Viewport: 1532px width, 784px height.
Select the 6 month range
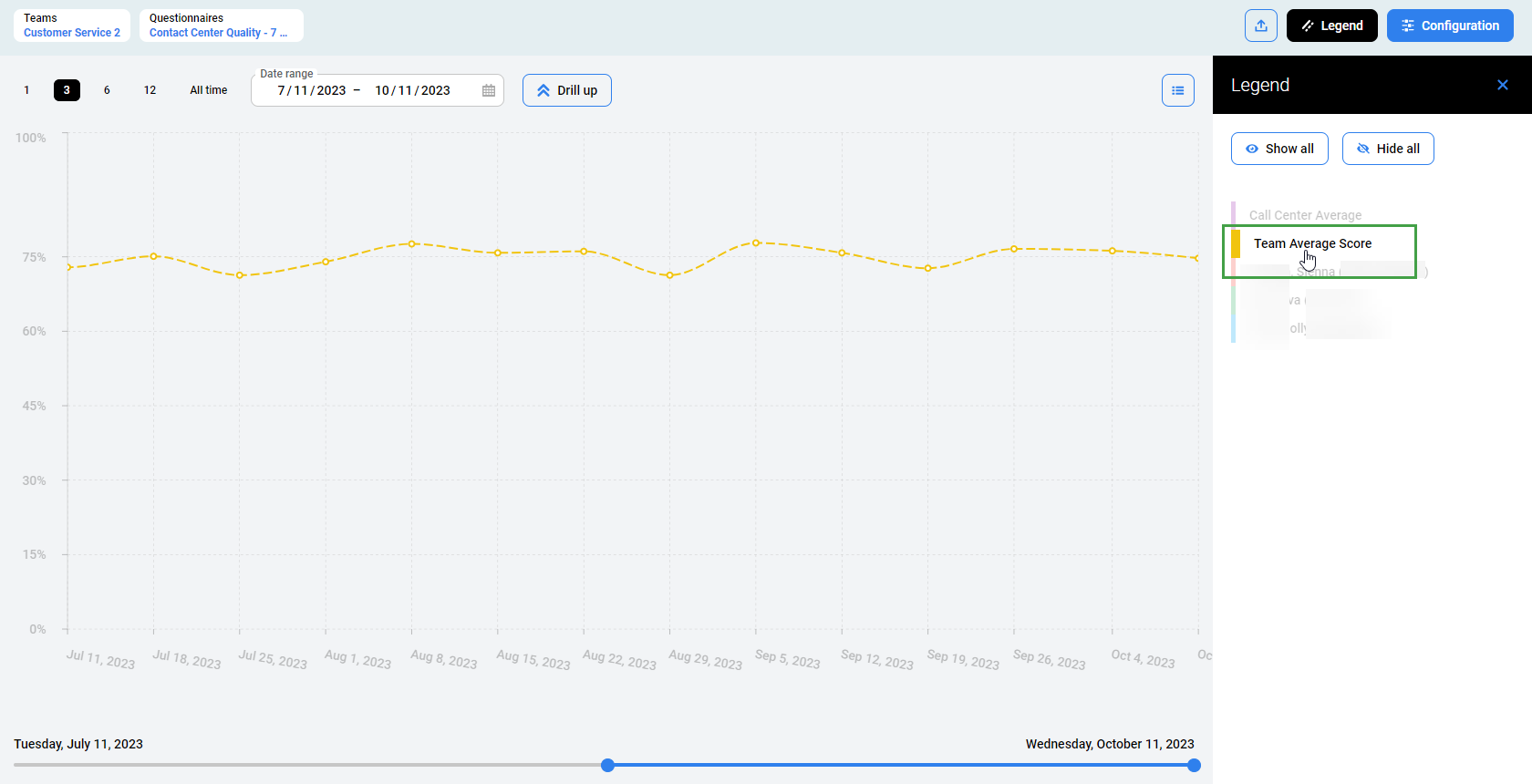tap(107, 90)
